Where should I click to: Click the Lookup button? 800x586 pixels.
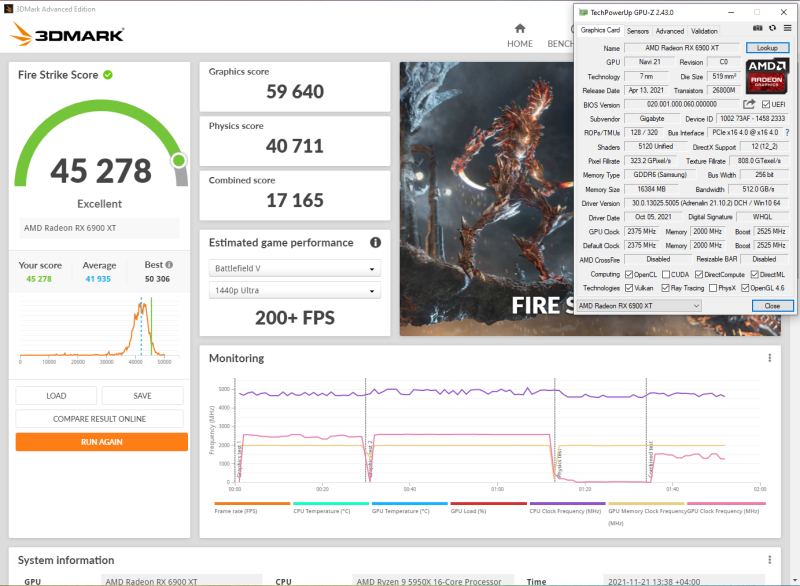(767, 47)
